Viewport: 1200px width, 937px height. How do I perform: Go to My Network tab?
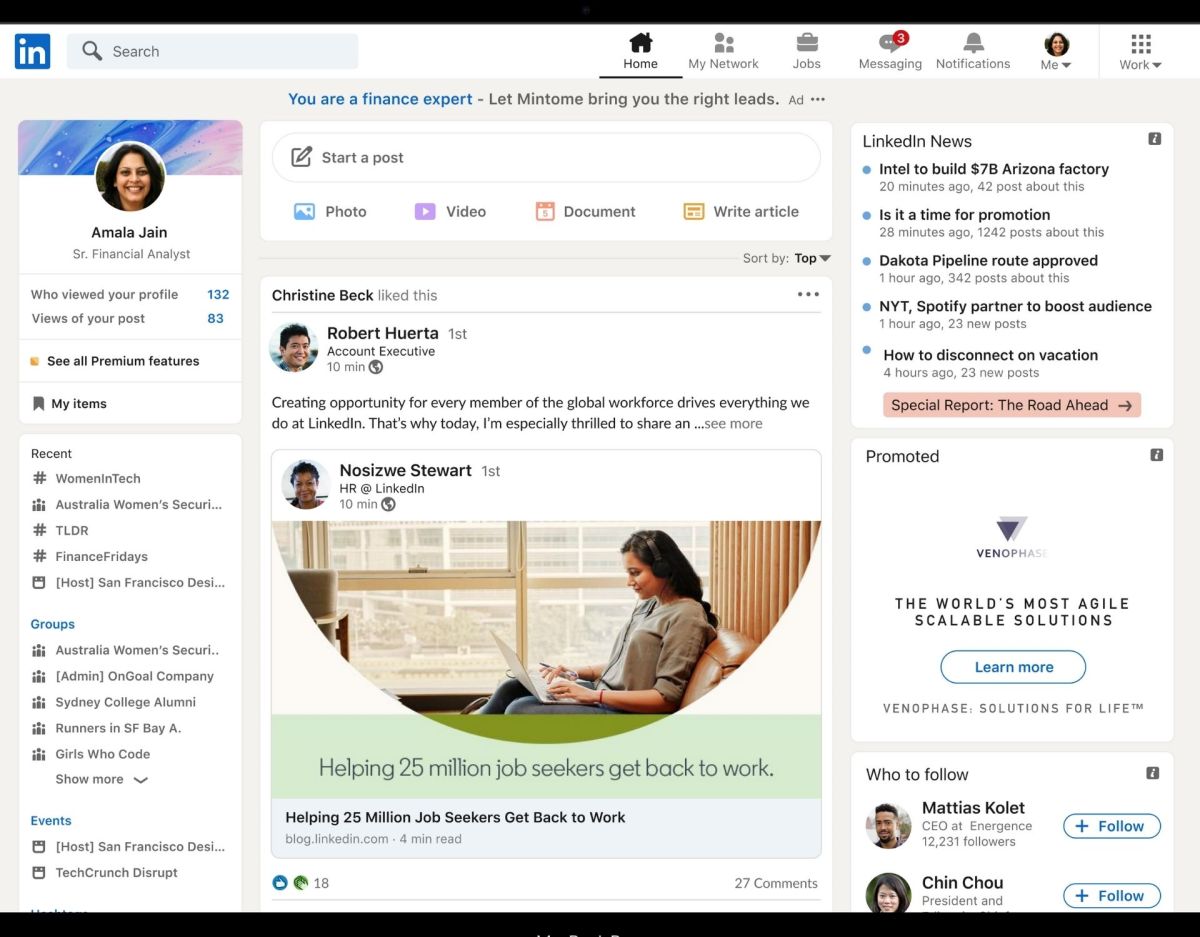(x=723, y=51)
